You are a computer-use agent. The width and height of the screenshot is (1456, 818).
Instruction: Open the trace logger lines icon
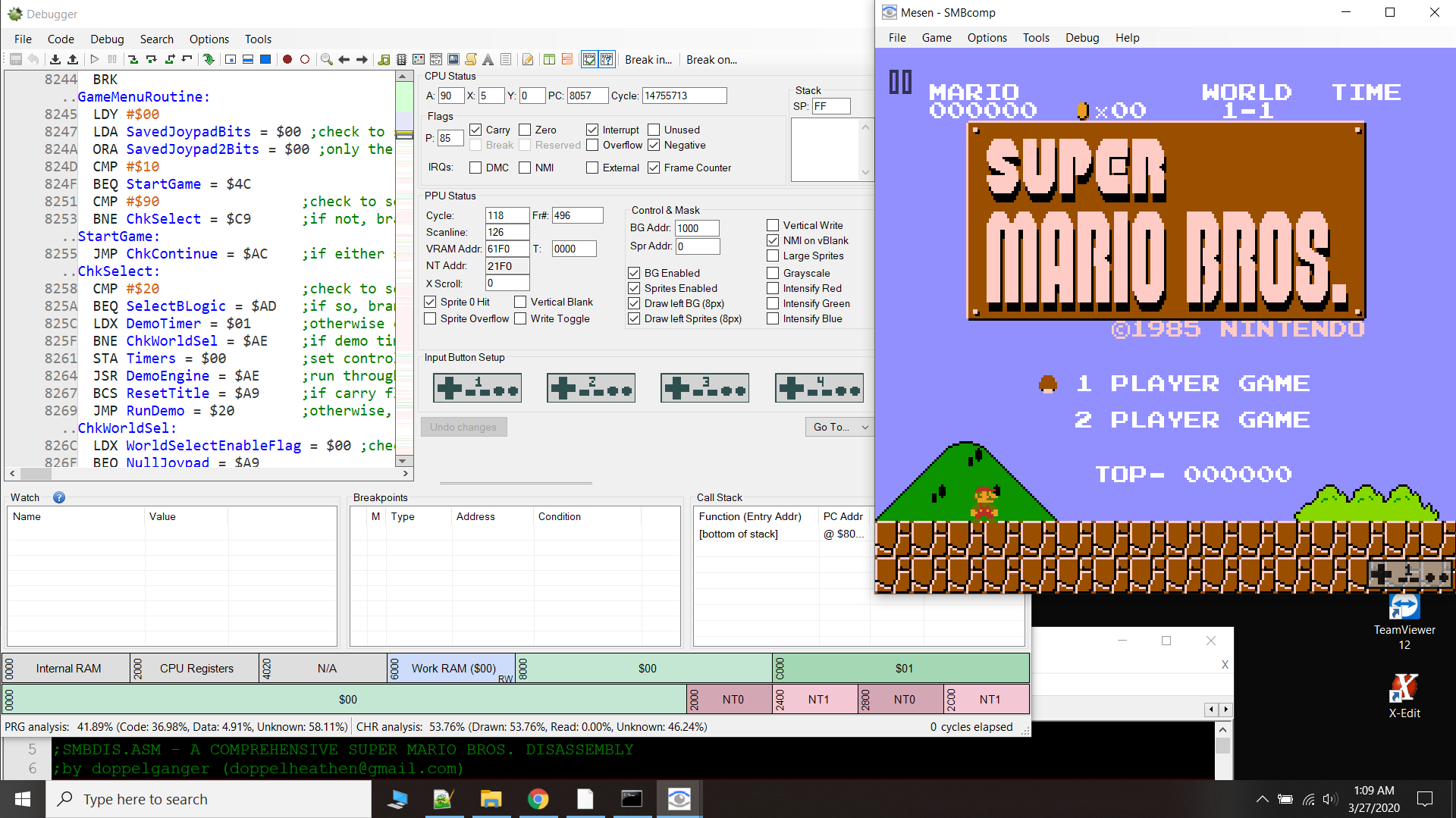point(506,59)
